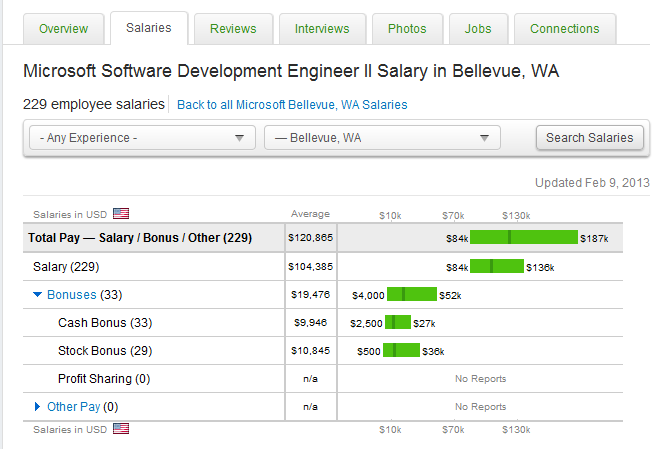Click Back to all Microsoft Bellevue, WA Salaries
Image resolution: width=663 pixels, height=449 pixels.
pos(292,104)
